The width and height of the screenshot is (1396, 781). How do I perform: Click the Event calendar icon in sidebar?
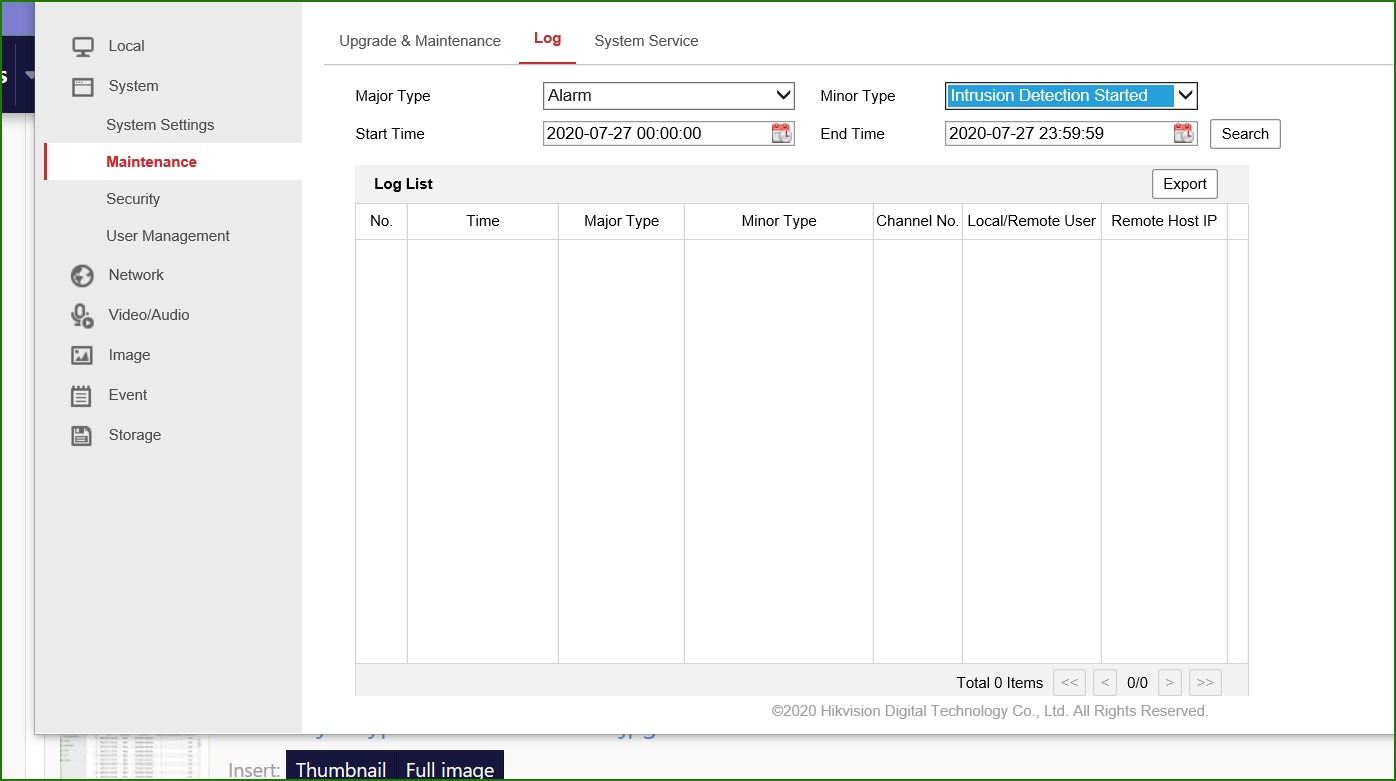tap(82, 396)
